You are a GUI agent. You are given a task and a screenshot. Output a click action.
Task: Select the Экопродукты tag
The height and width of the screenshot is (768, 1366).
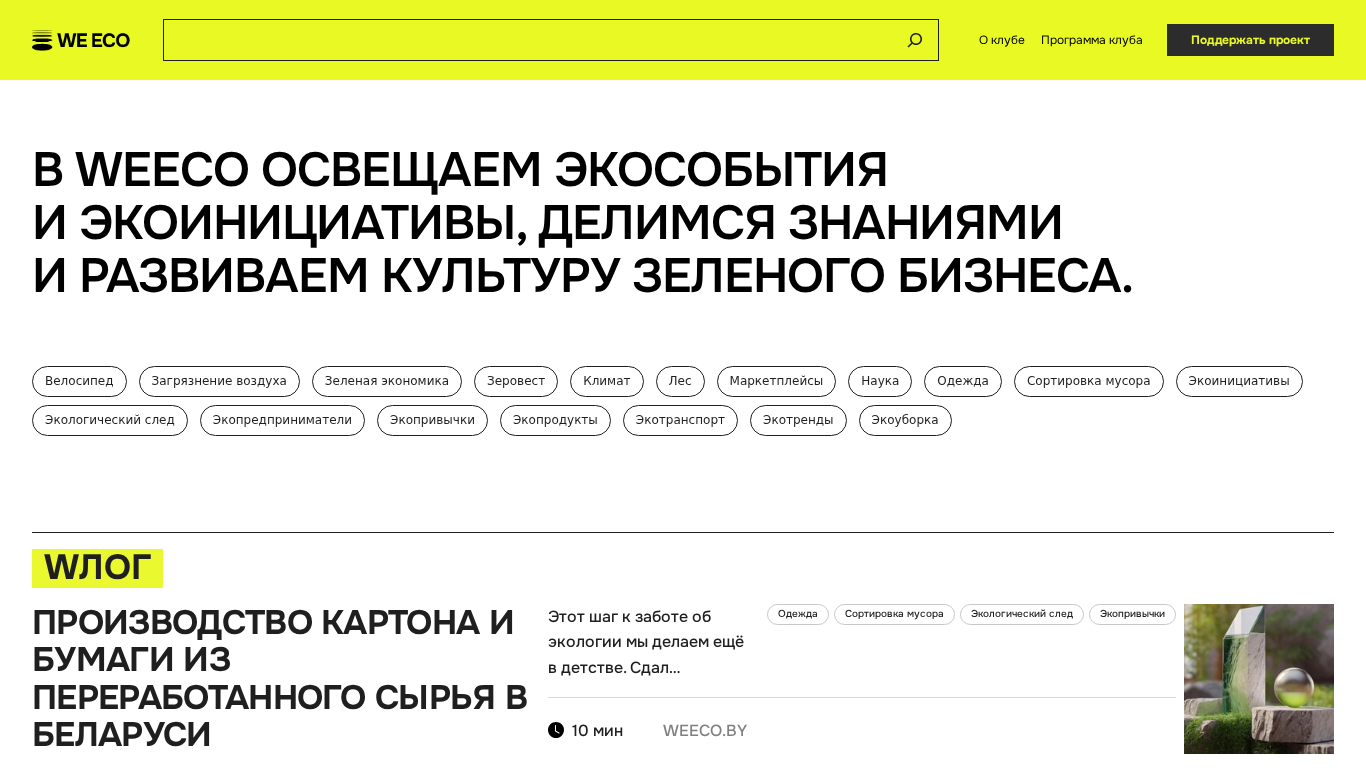555,420
